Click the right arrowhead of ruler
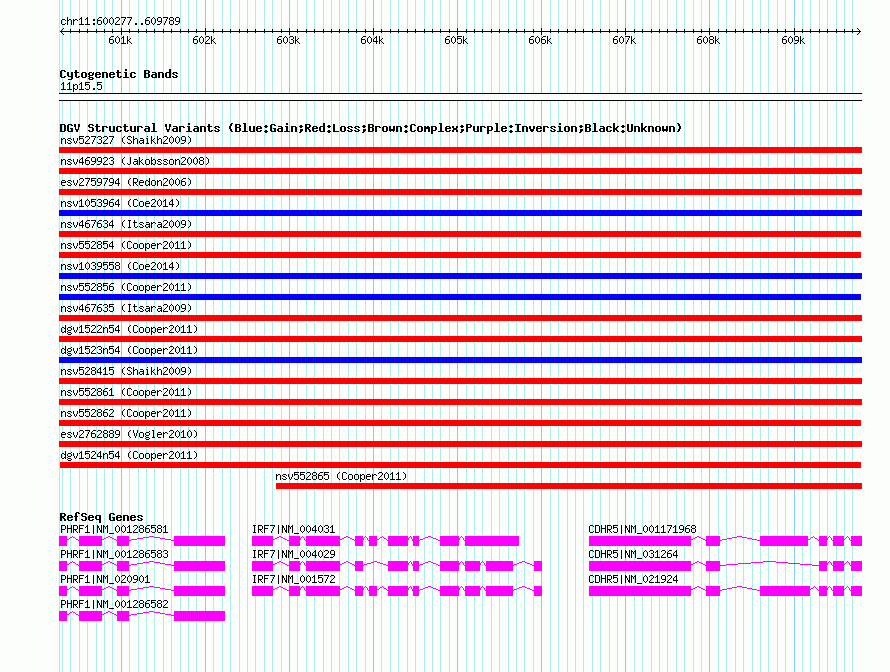 click(x=859, y=31)
